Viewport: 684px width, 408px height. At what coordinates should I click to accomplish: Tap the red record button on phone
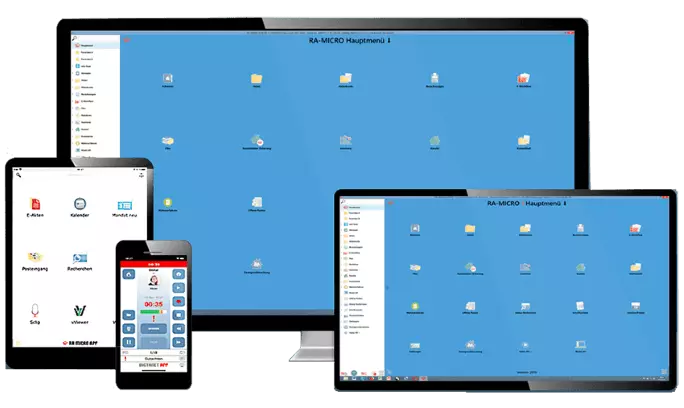[x=178, y=302]
